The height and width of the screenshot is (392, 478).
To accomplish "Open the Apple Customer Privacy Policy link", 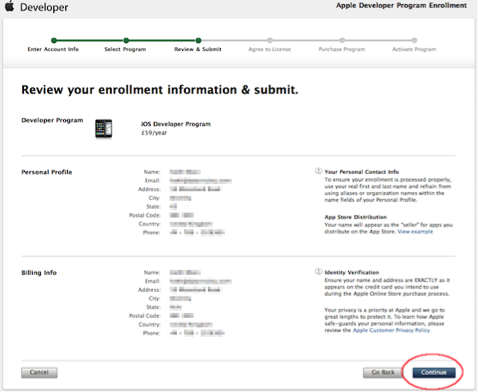I will 391,330.
